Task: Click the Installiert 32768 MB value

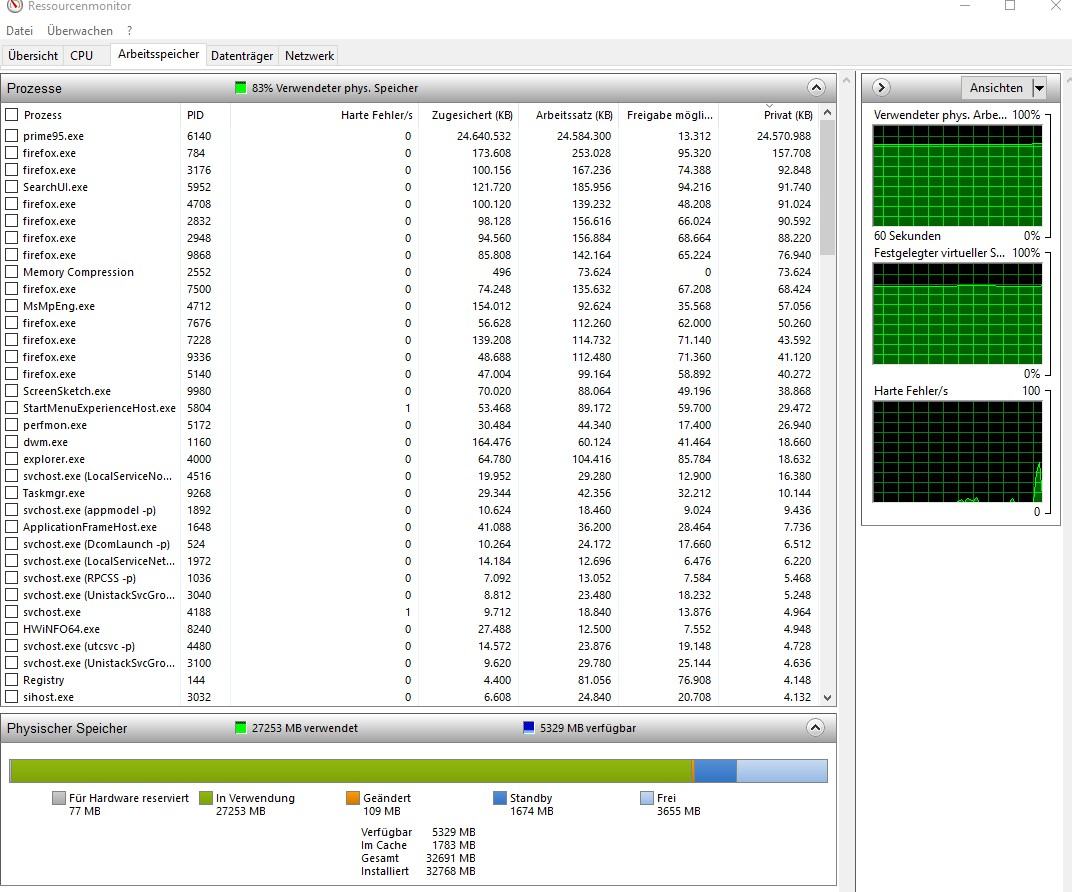Action: [x=450, y=871]
